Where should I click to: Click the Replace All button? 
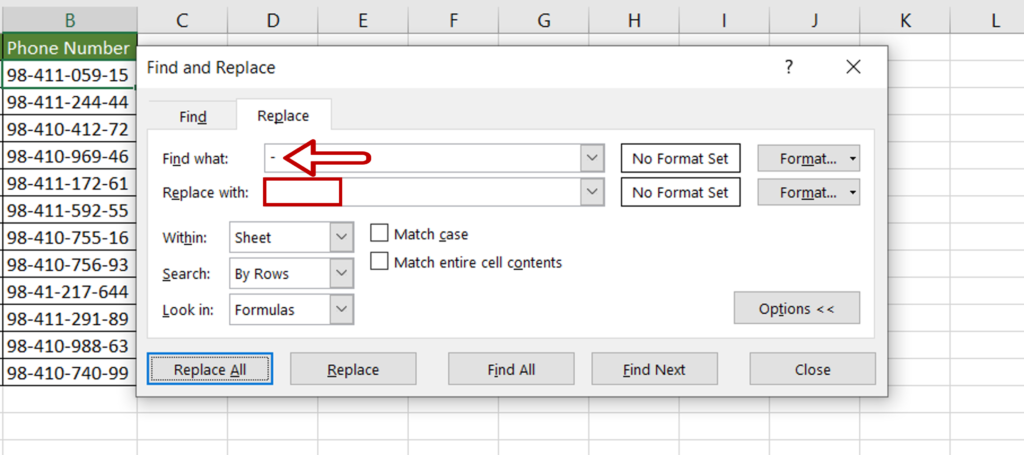pos(210,369)
